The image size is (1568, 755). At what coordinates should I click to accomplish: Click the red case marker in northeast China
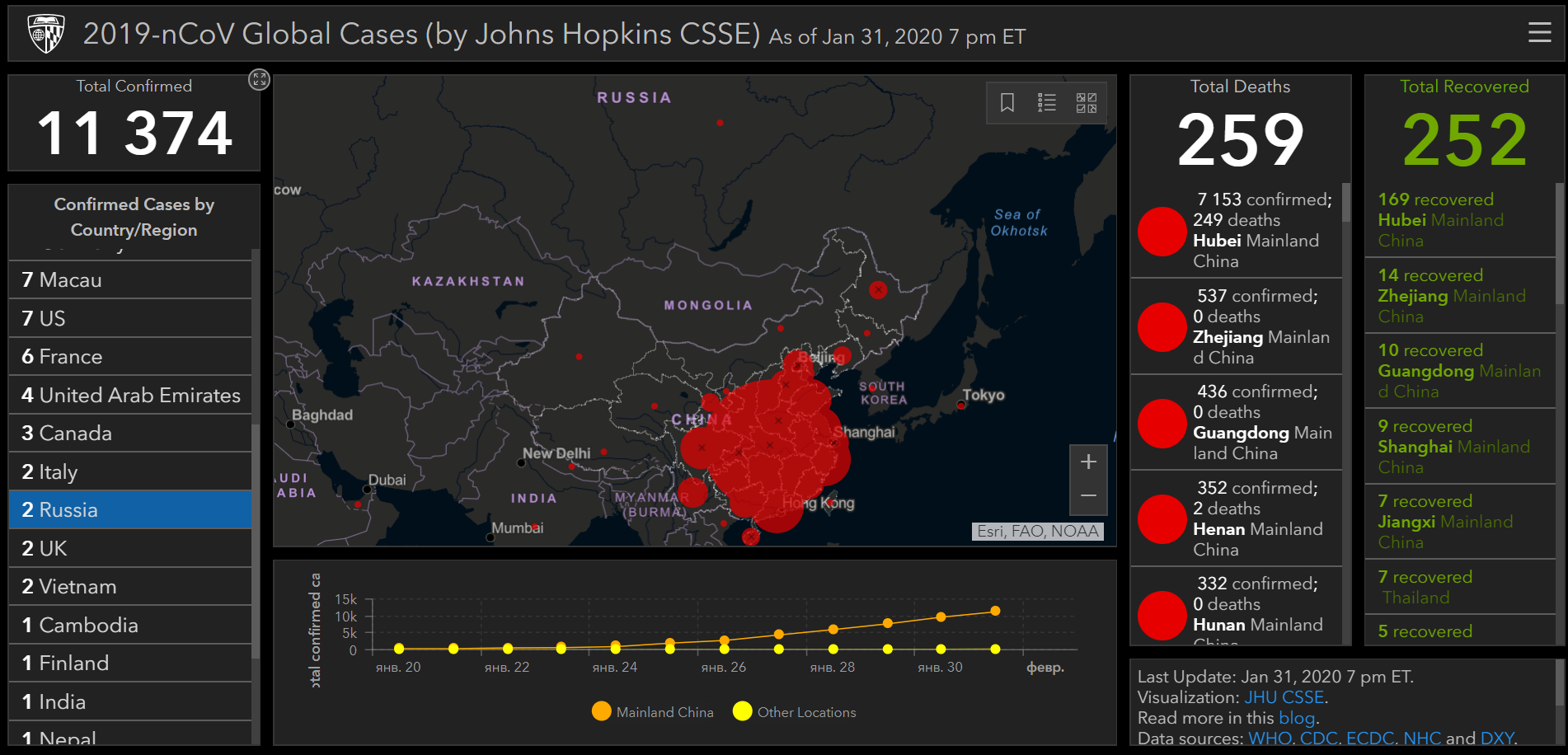(x=878, y=289)
